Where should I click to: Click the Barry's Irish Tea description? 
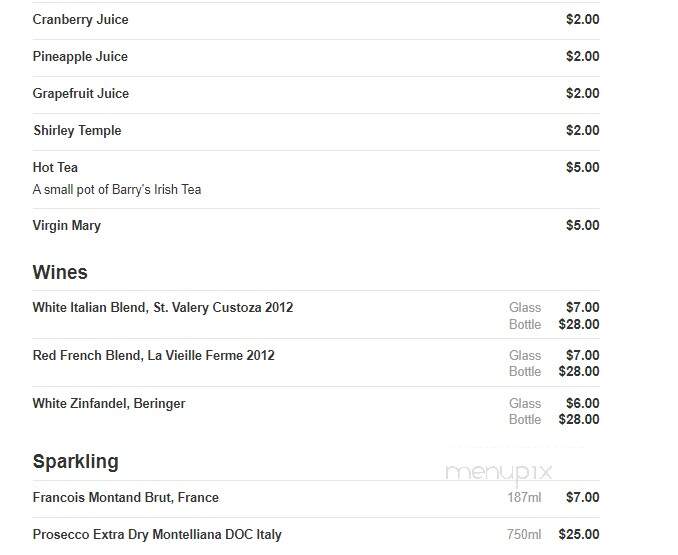point(117,190)
